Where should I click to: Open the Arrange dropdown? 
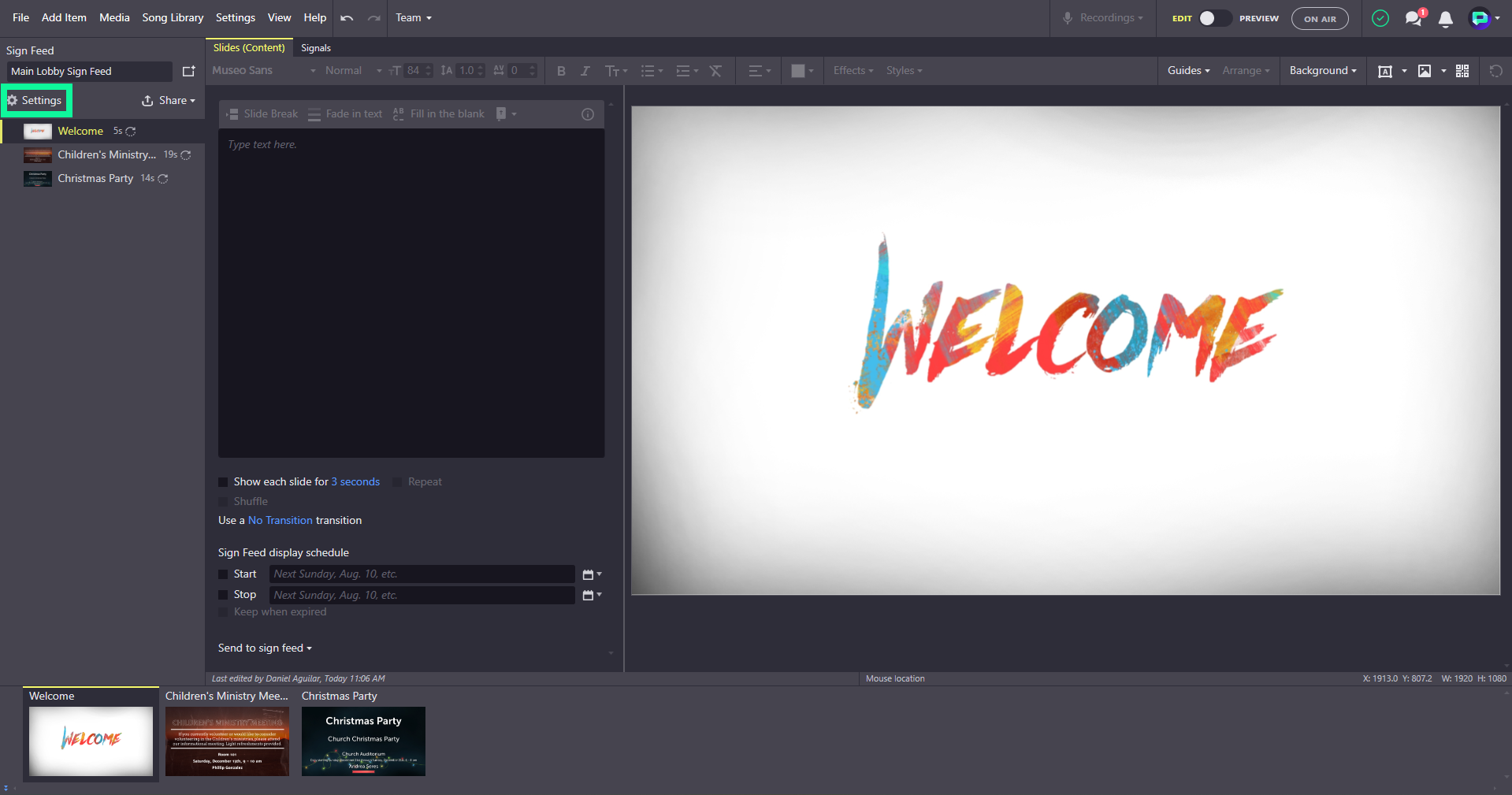1246,71
